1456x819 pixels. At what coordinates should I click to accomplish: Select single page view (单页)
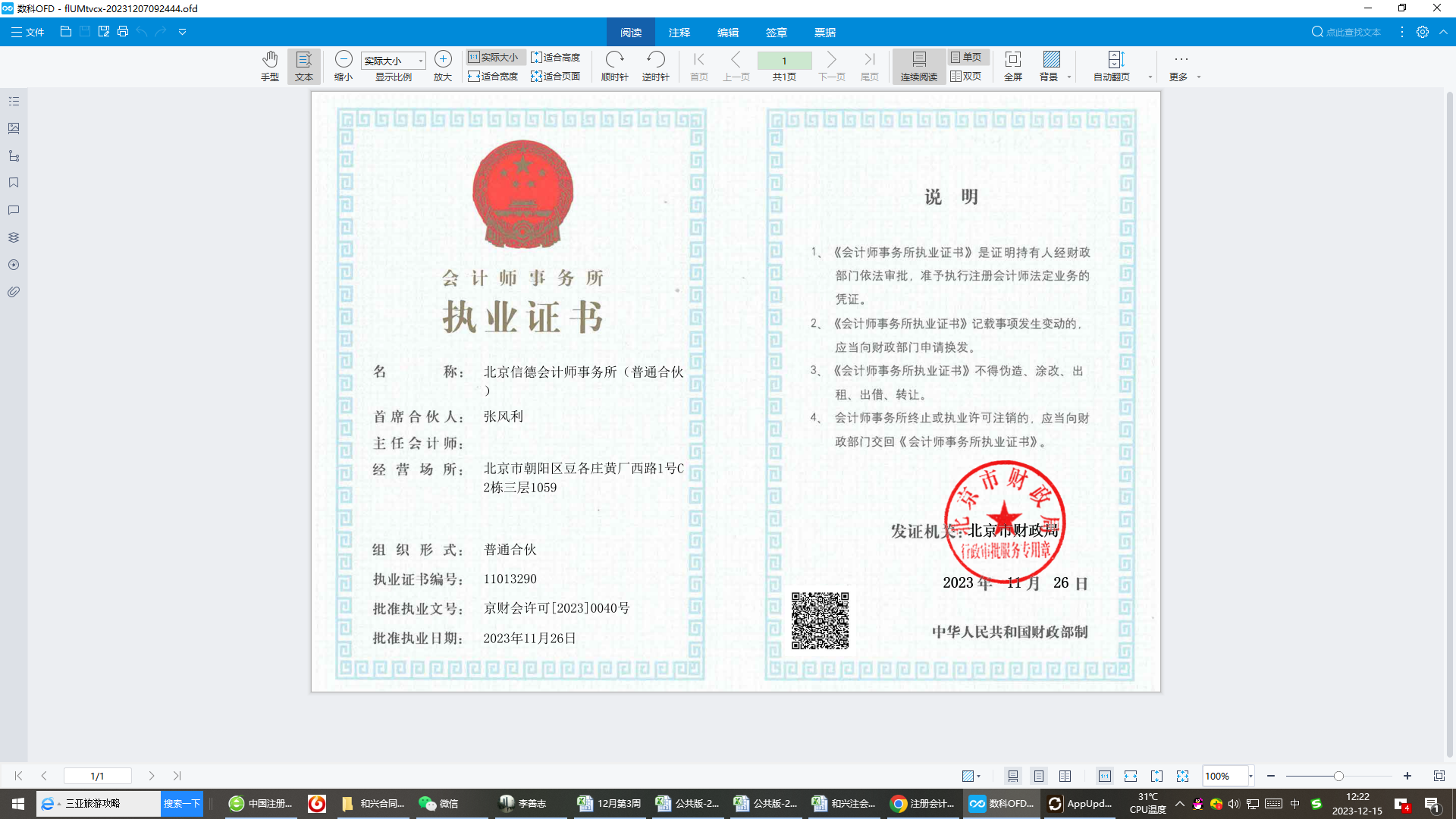click(x=966, y=57)
